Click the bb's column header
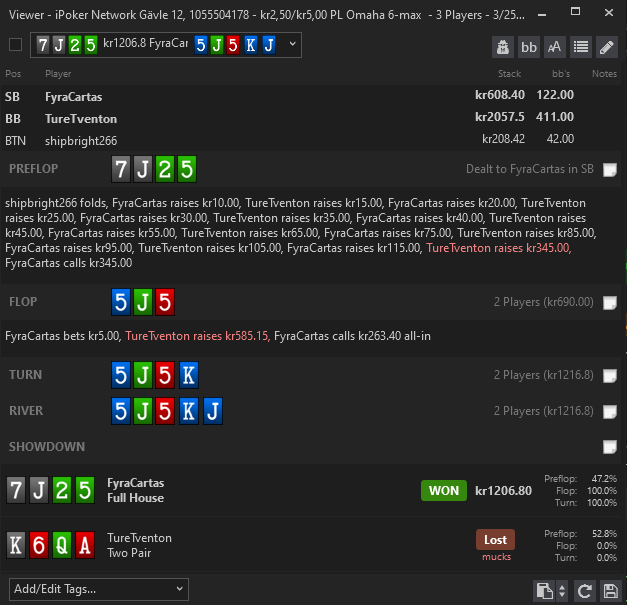Viewport: 627px width, 605px height. tap(561, 74)
